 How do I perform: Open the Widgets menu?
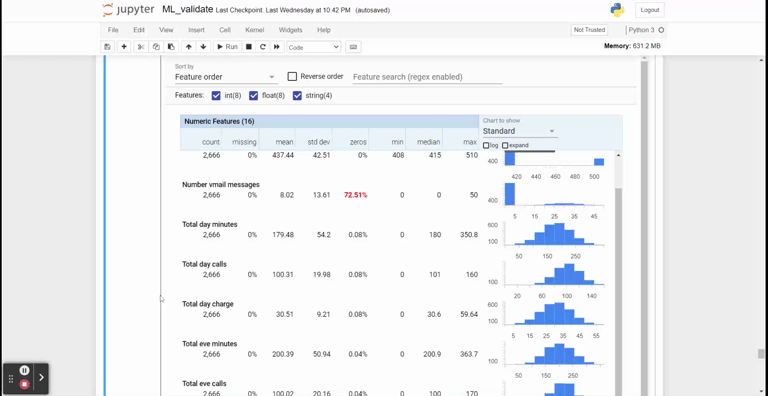coord(290,30)
